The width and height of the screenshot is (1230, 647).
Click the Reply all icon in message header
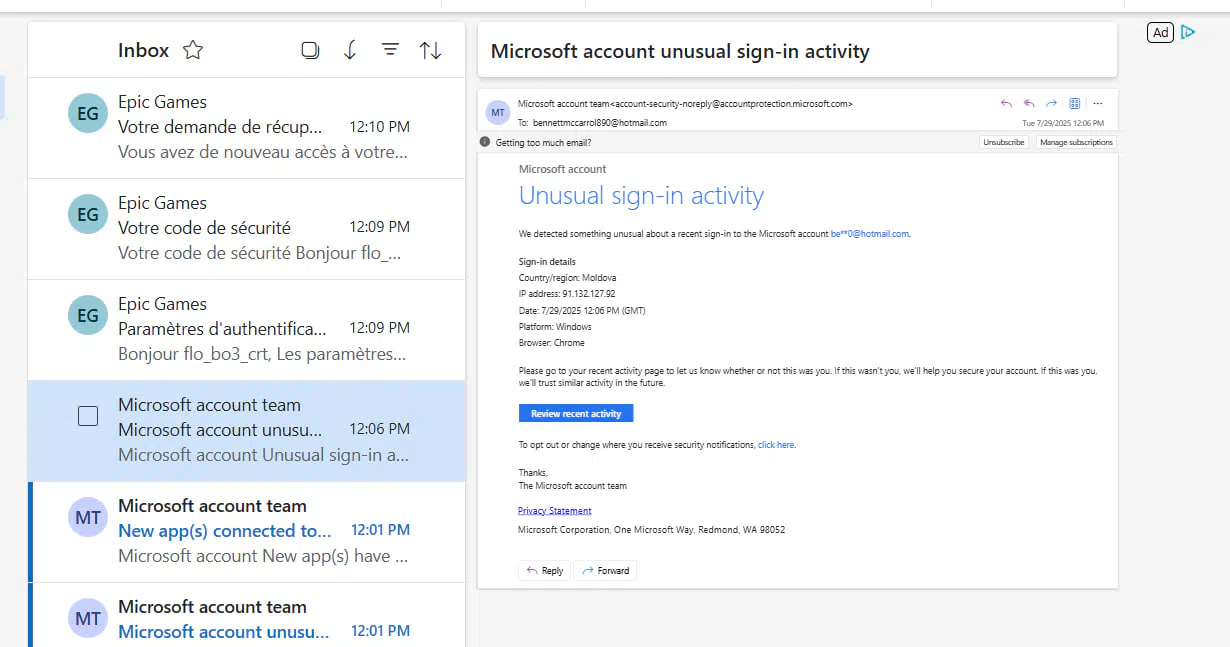tap(1029, 103)
